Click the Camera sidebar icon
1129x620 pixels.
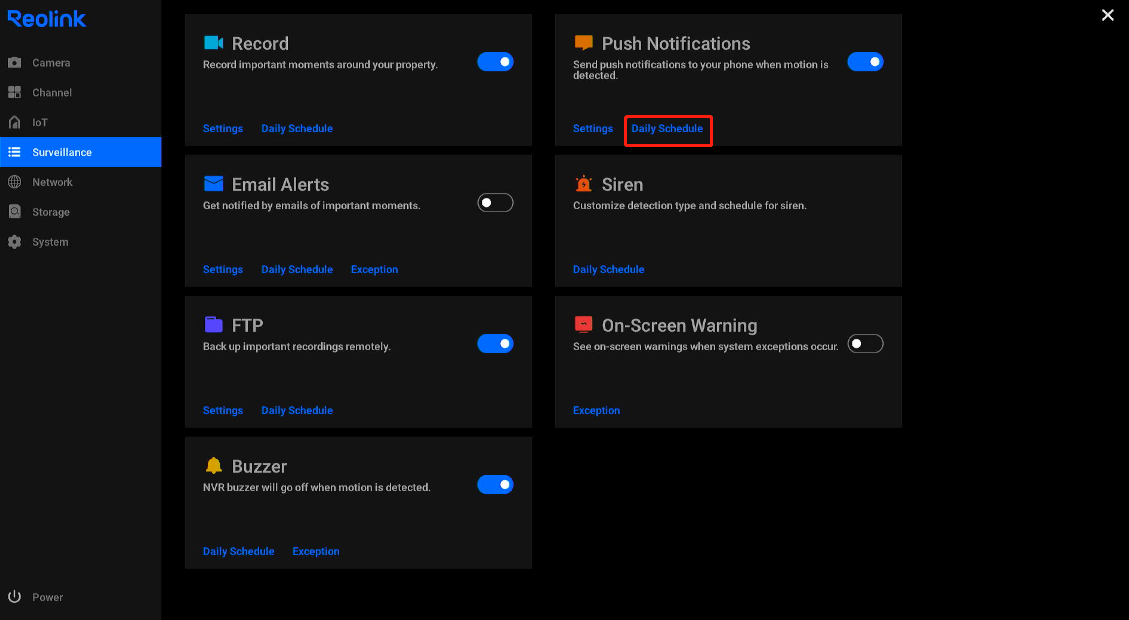tap(14, 63)
